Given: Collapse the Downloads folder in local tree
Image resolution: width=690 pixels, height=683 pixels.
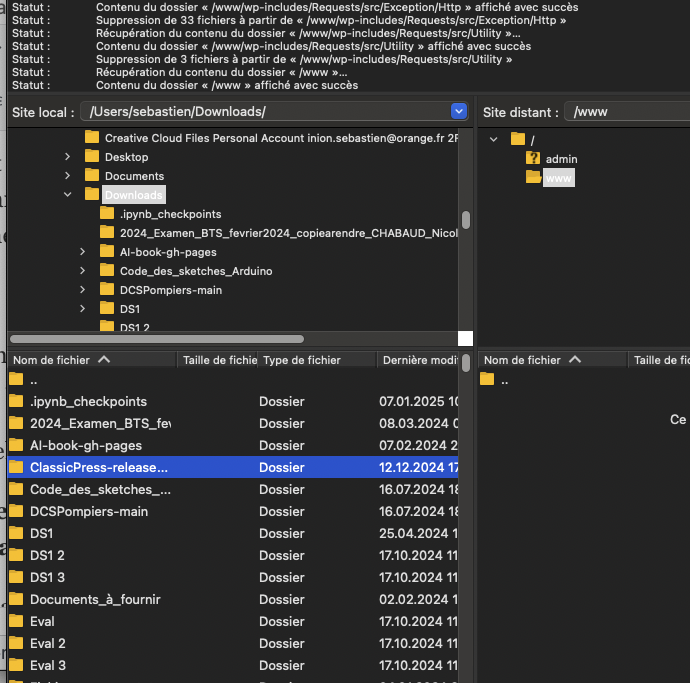Looking at the screenshot, I should 67,195.
